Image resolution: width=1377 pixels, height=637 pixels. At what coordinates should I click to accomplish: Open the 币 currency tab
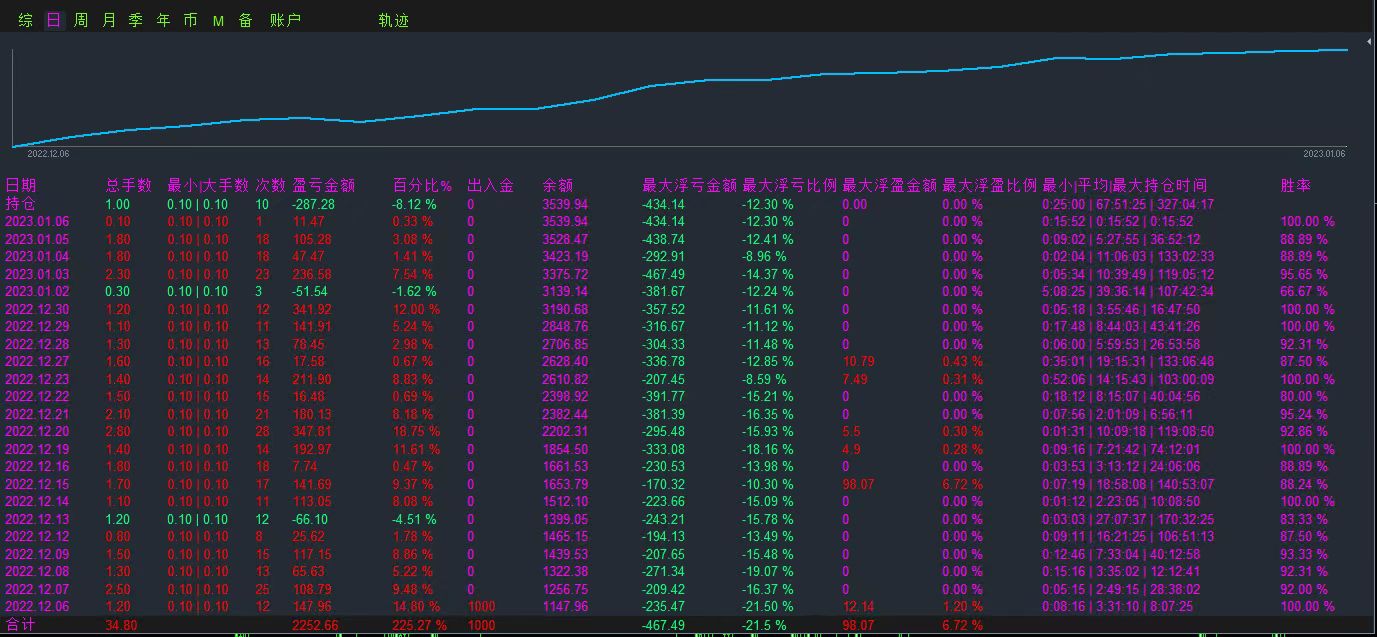[191, 20]
